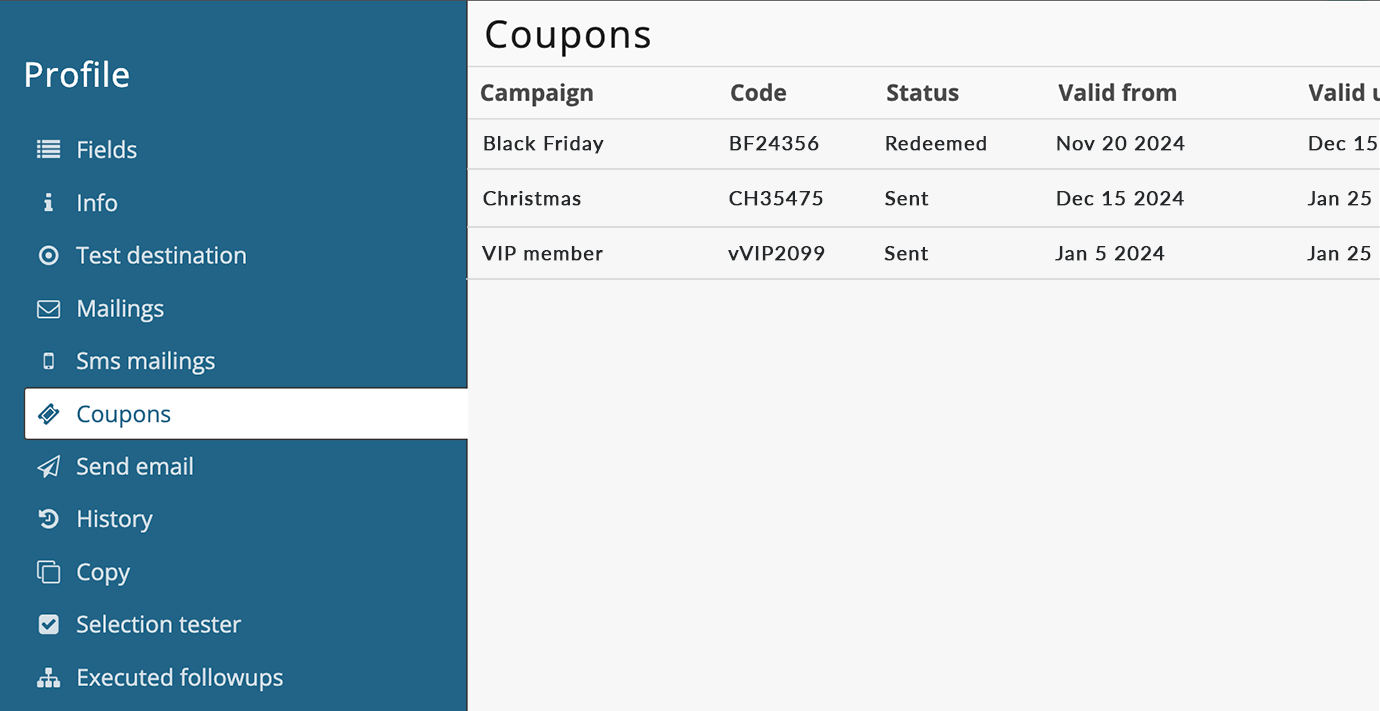Image resolution: width=1380 pixels, height=711 pixels.
Task: Click the Info icon in sidebar
Action: click(x=48, y=203)
